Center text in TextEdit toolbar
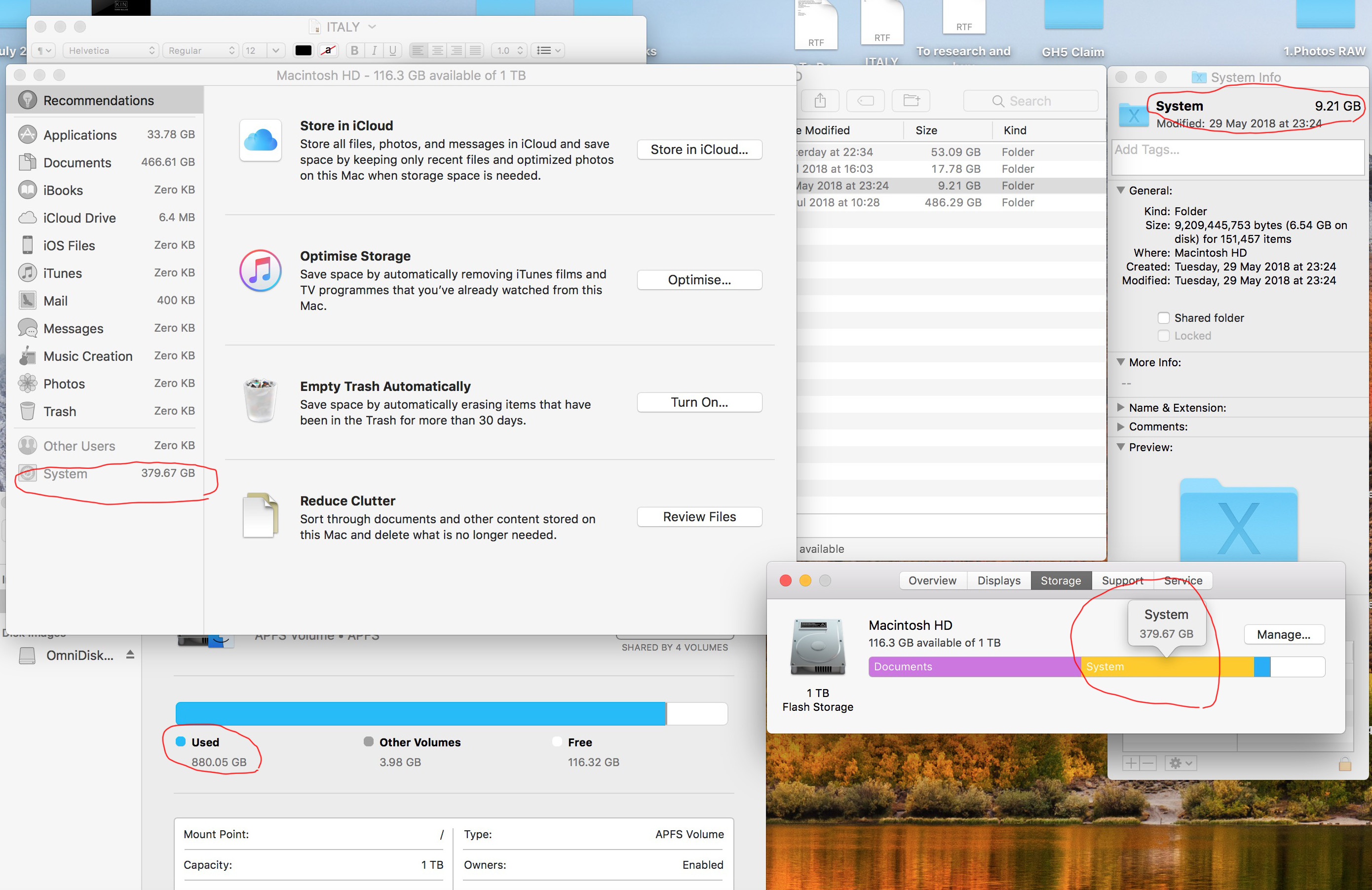 click(x=437, y=51)
